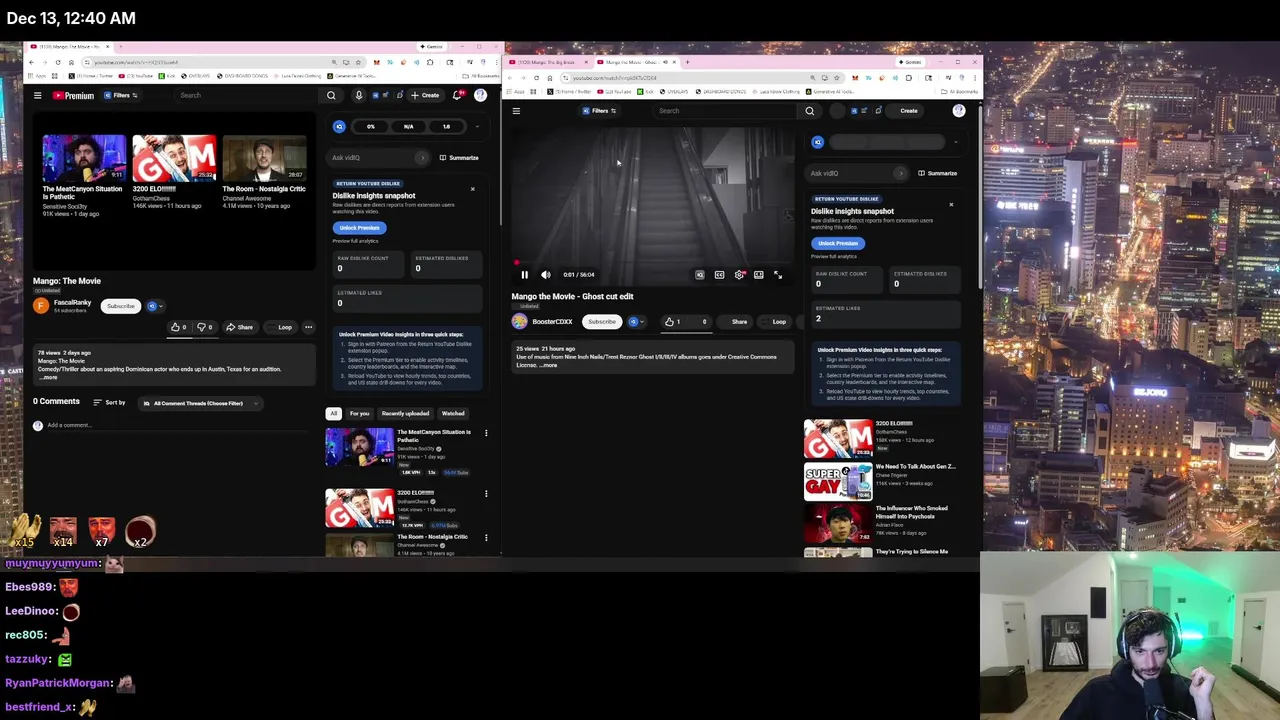
Task: Open 3200 ELO endscreen thumbnail in left player
Action: pyautogui.click(x=174, y=157)
